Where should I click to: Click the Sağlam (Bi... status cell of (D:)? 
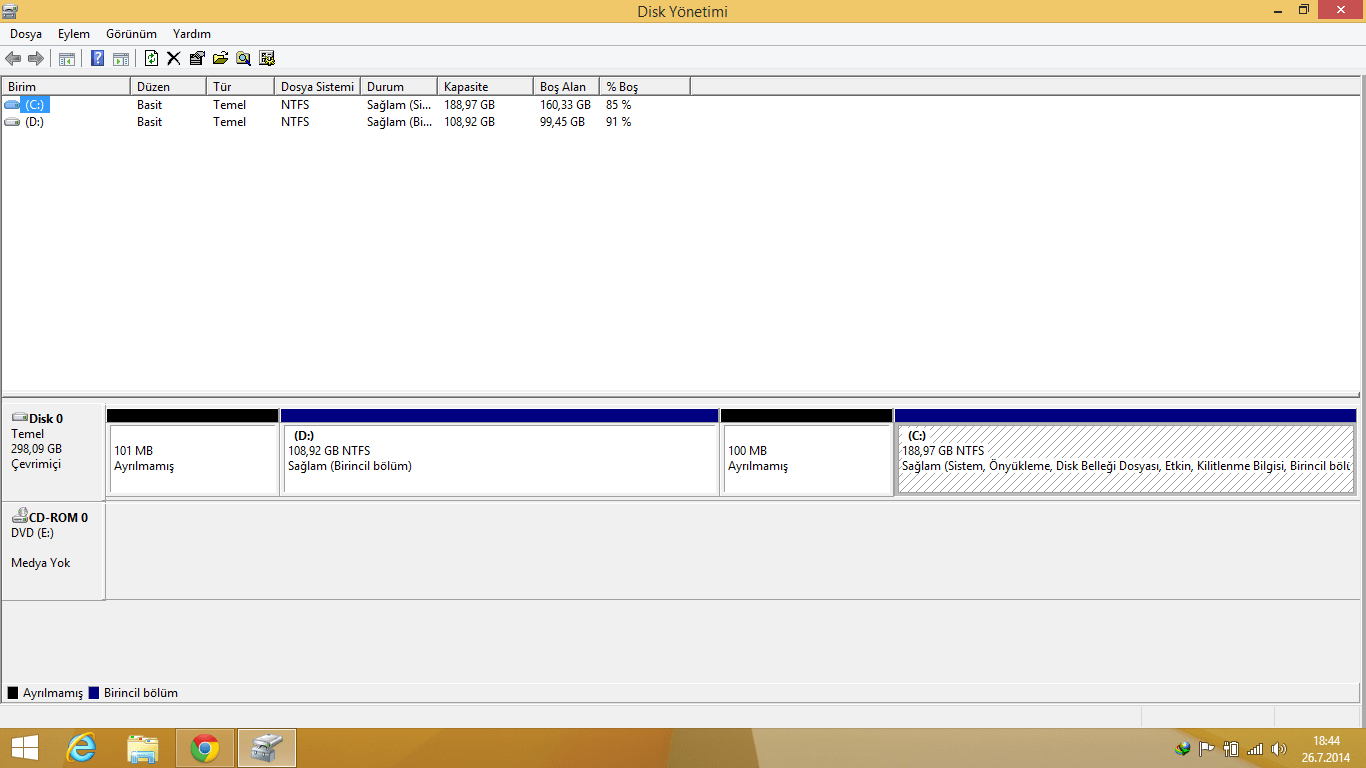pos(400,122)
